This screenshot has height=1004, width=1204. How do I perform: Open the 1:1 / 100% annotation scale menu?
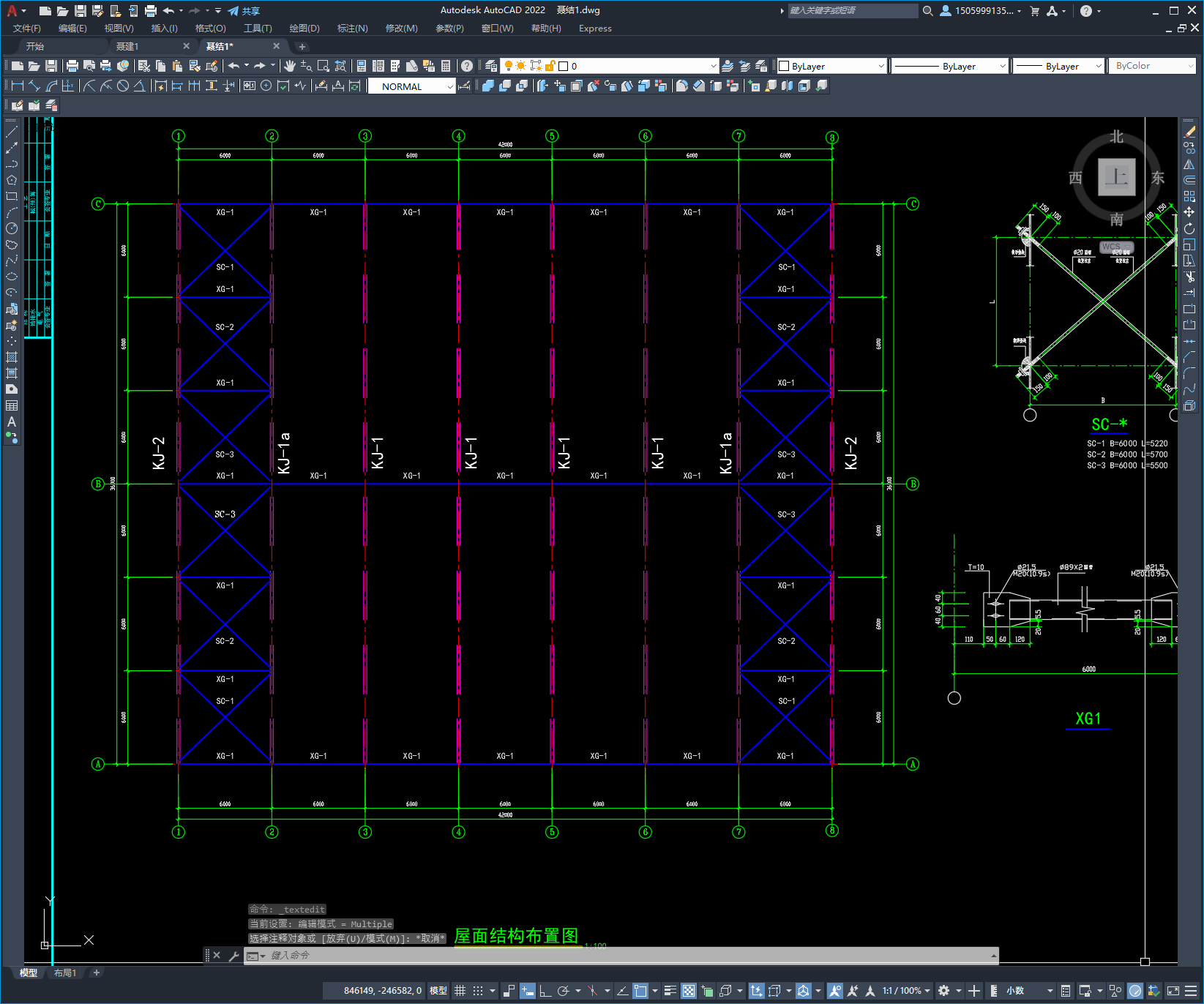coord(906,991)
